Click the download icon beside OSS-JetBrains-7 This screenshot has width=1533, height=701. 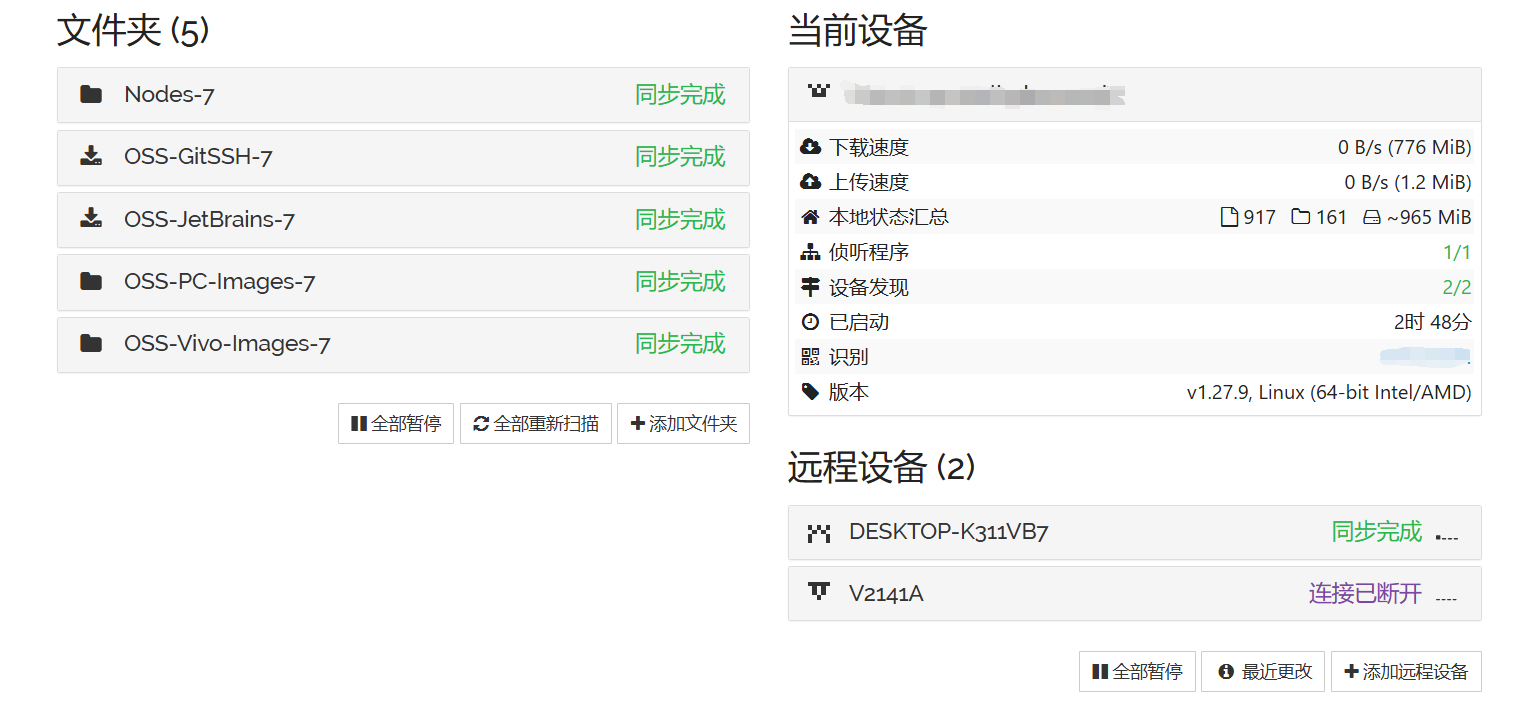pos(90,219)
